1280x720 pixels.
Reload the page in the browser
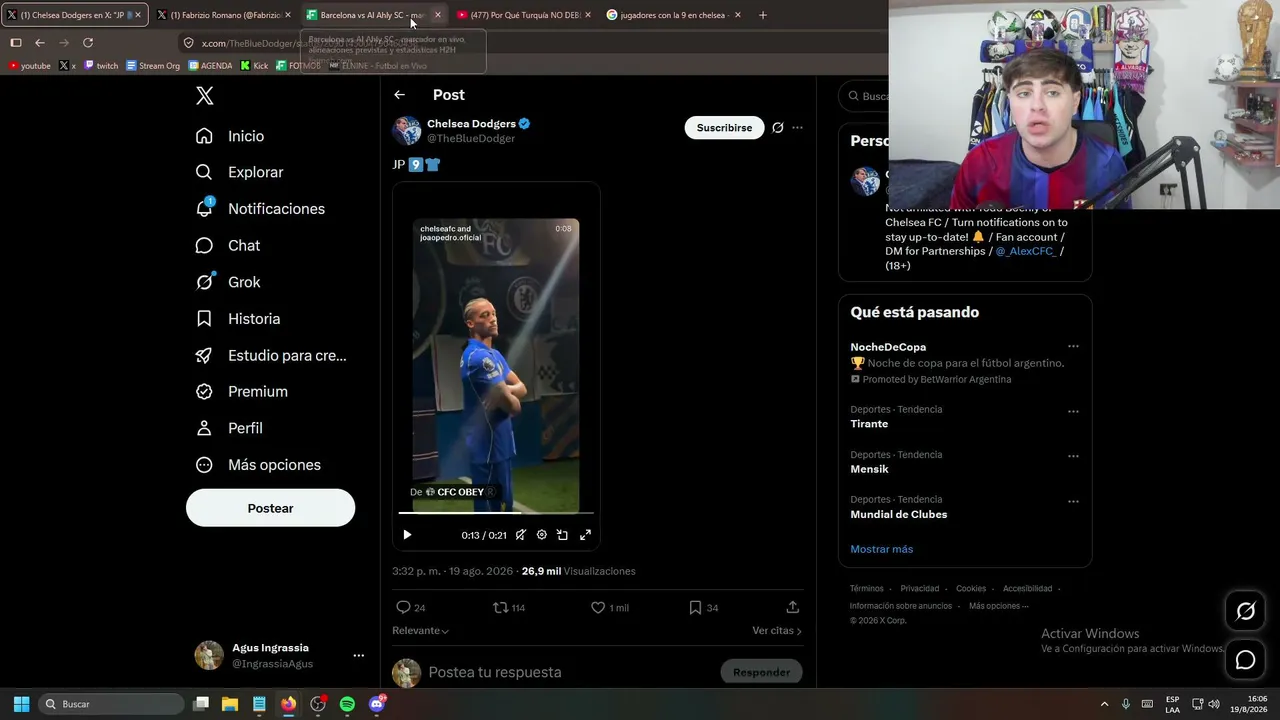[x=88, y=43]
